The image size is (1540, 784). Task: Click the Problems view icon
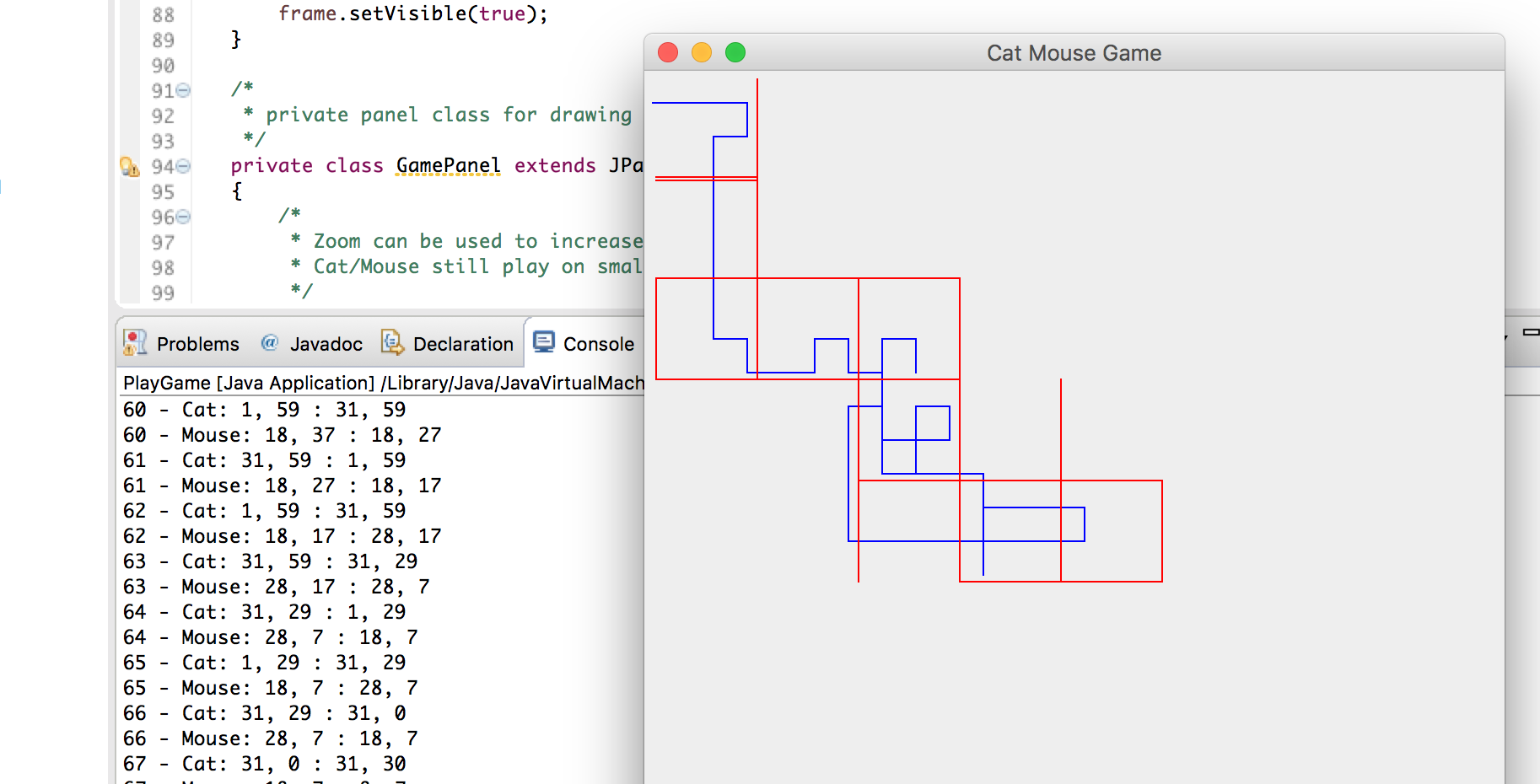[x=135, y=342]
